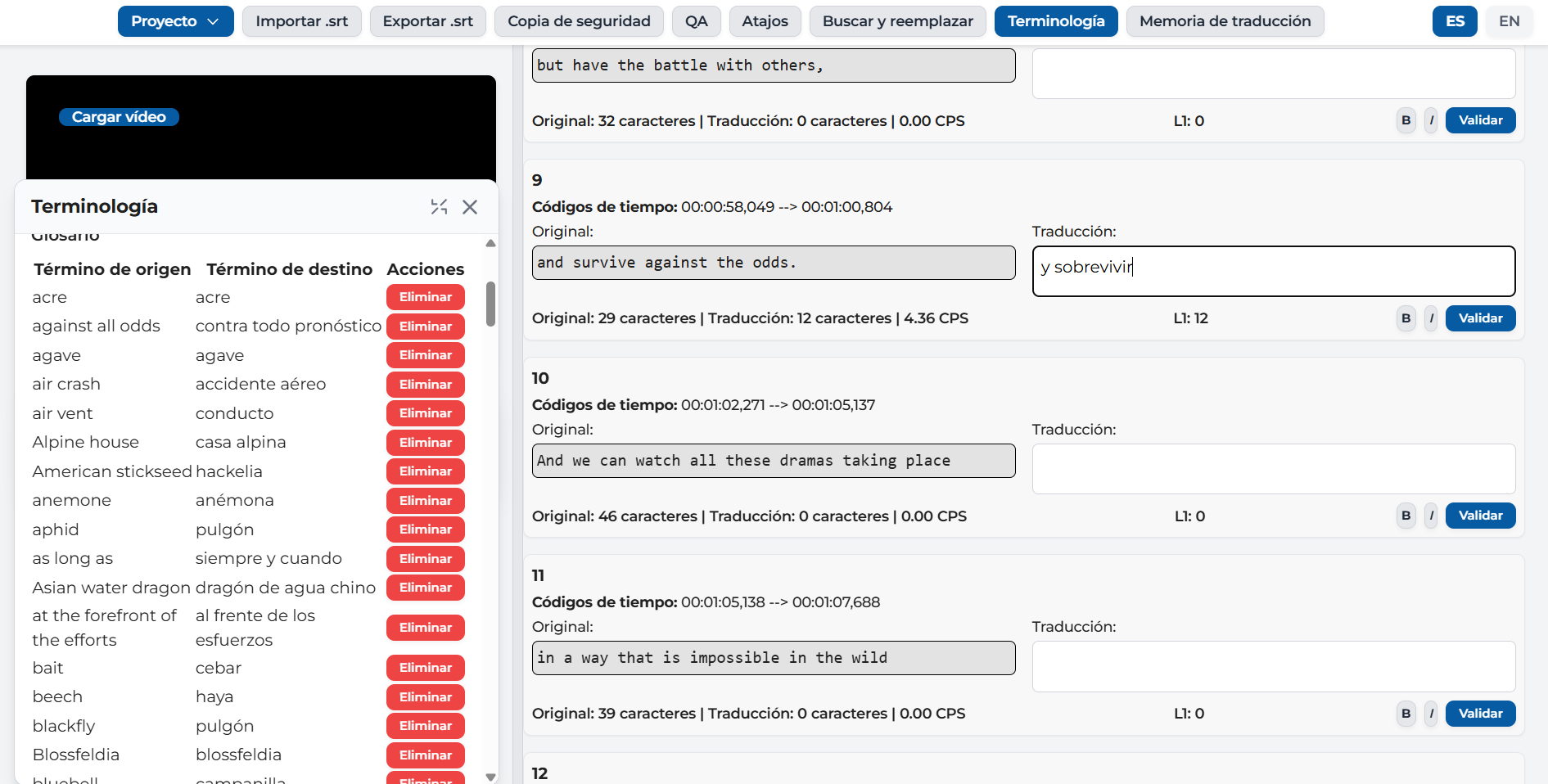Validate the 'but have the battle' subtitle
This screenshot has height=784, width=1548.
1480,120
